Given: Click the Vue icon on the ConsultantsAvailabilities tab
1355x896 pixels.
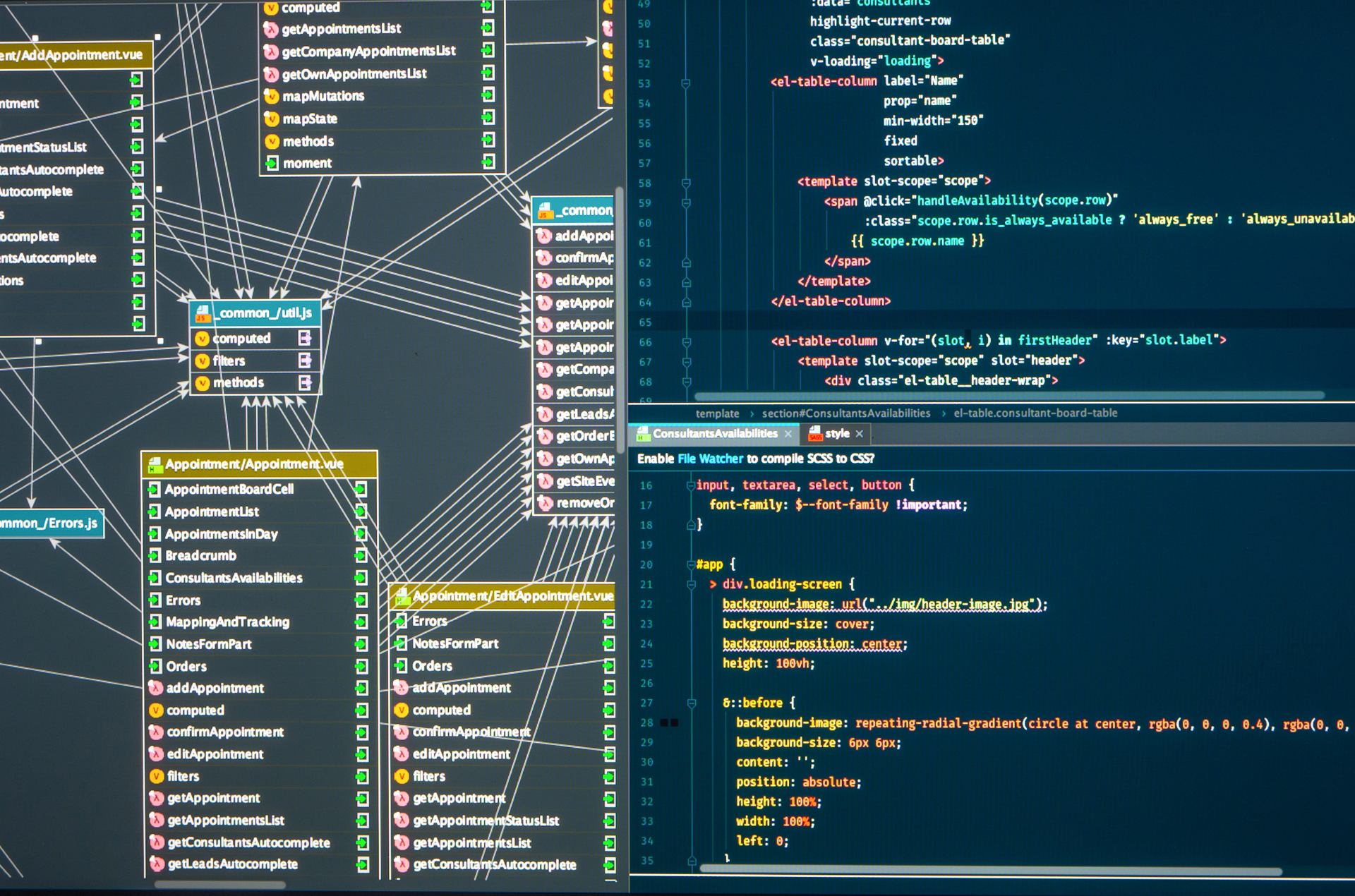Looking at the screenshot, I should [643, 433].
